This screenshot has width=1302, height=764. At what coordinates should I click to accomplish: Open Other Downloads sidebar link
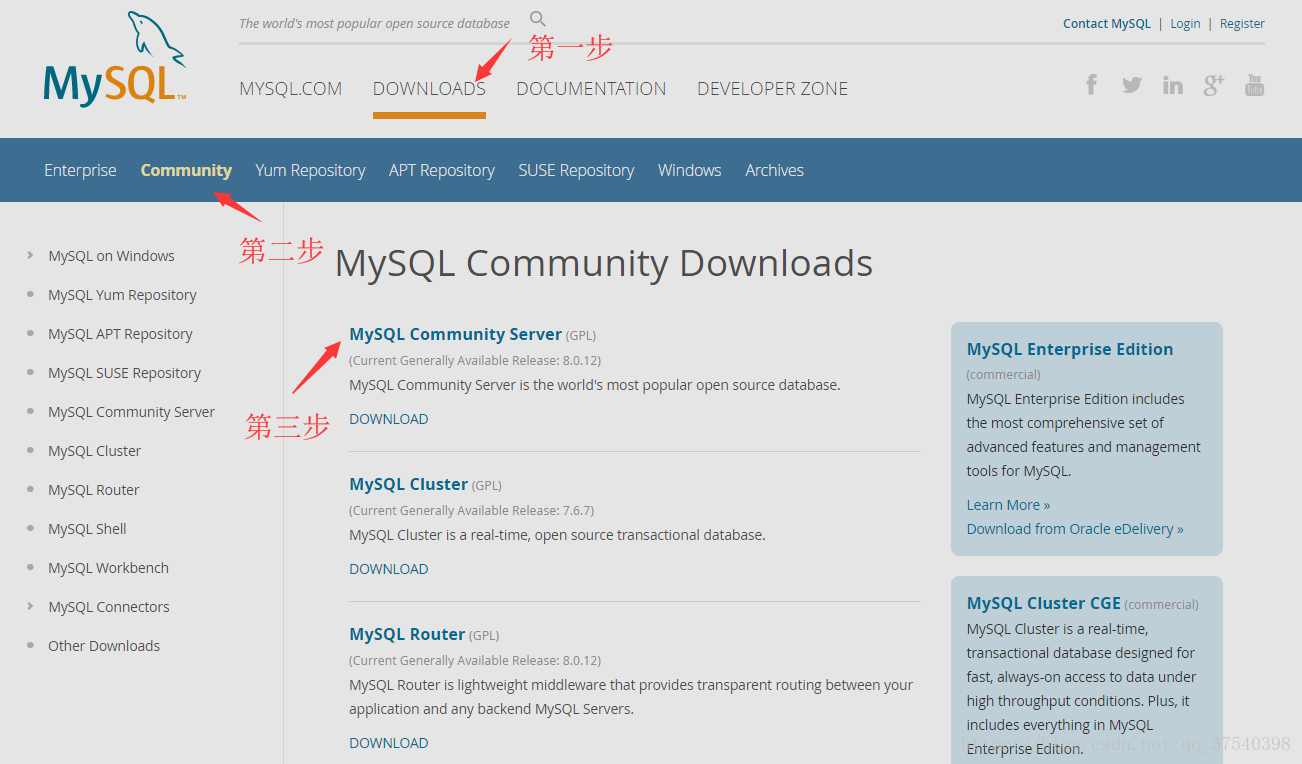(104, 646)
